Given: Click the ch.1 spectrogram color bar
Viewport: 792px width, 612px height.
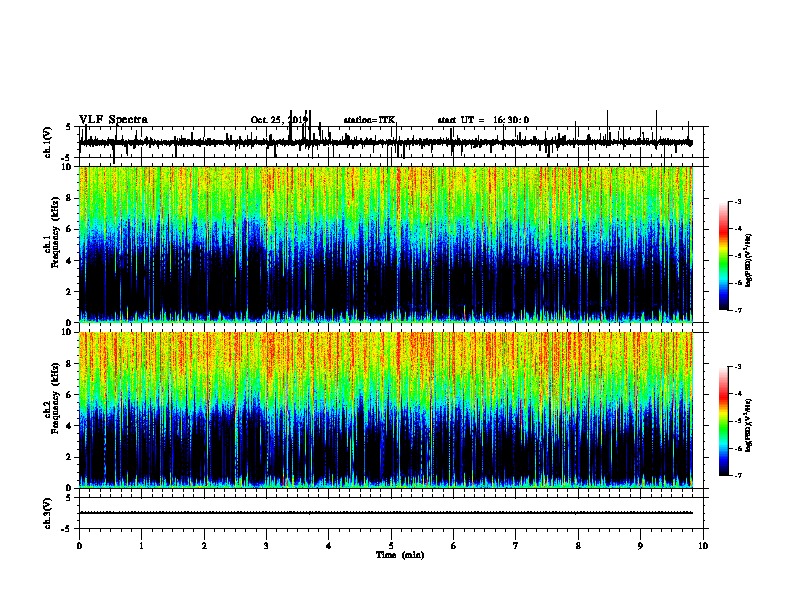Looking at the screenshot, I should pyautogui.click(x=724, y=256).
